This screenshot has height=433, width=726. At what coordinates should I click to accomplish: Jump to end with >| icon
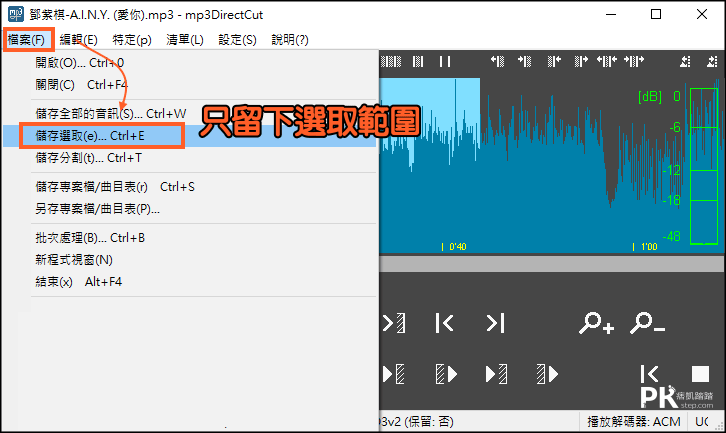(x=495, y=323)
